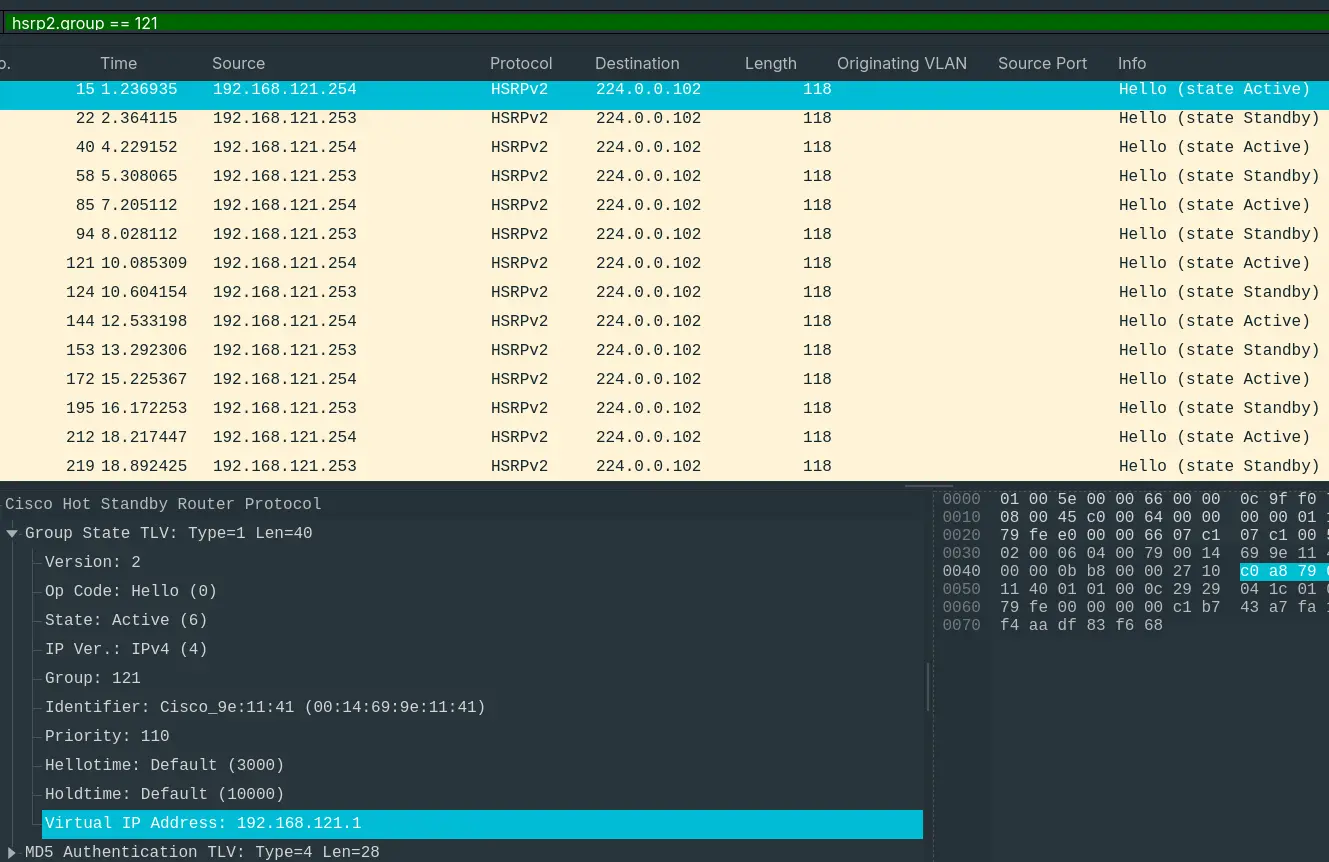Viewport: 1329px width, 862px height.
Task: Select the Identifier Cisco_9e:11:41 field
Action: click(x=264, y=707)
